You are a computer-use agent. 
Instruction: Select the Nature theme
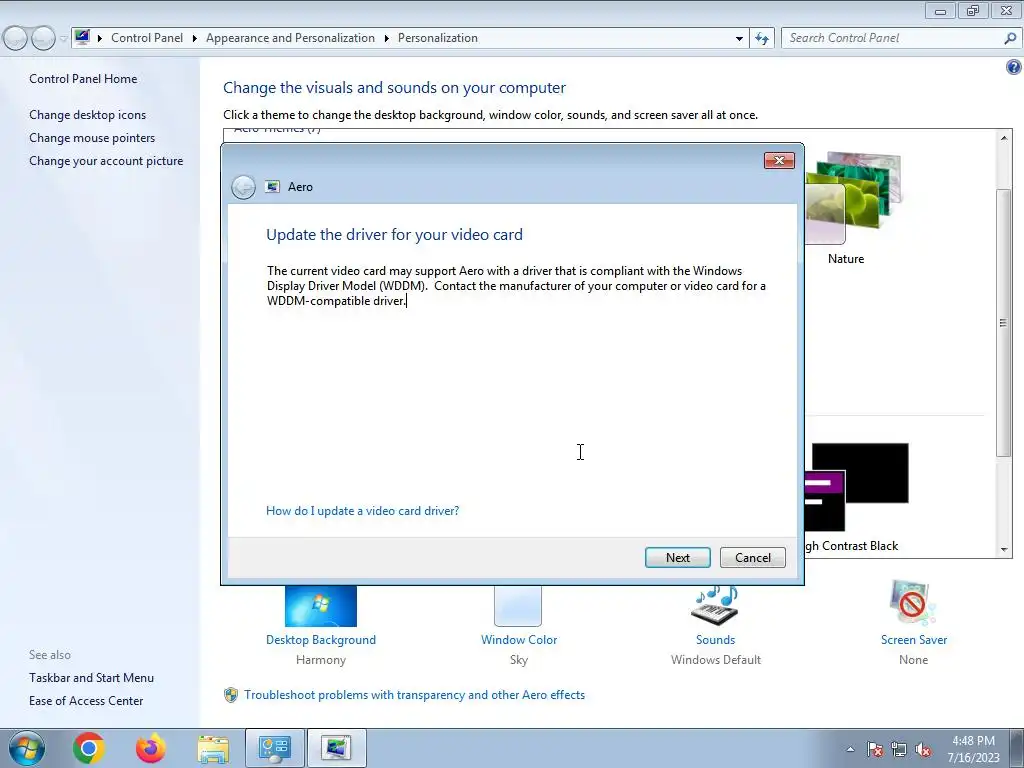(x=853, y=209)
